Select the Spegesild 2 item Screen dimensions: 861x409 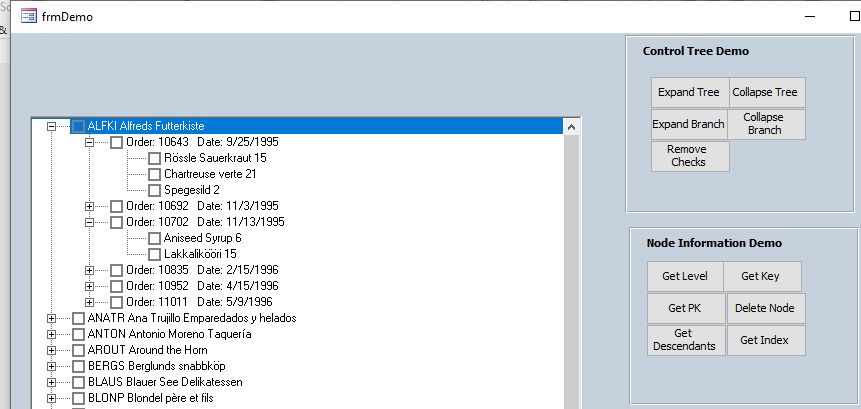coord(192,190)
